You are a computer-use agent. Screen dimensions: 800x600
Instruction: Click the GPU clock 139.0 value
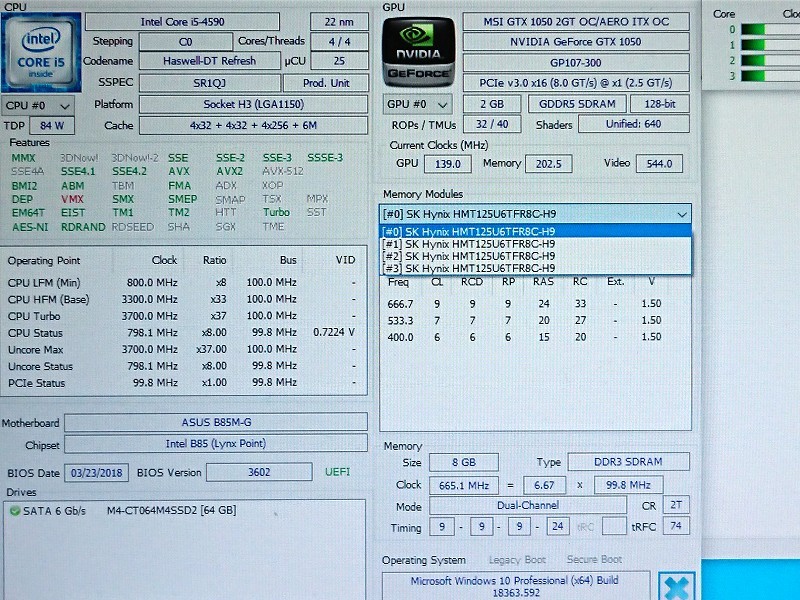tap(448, 164)
